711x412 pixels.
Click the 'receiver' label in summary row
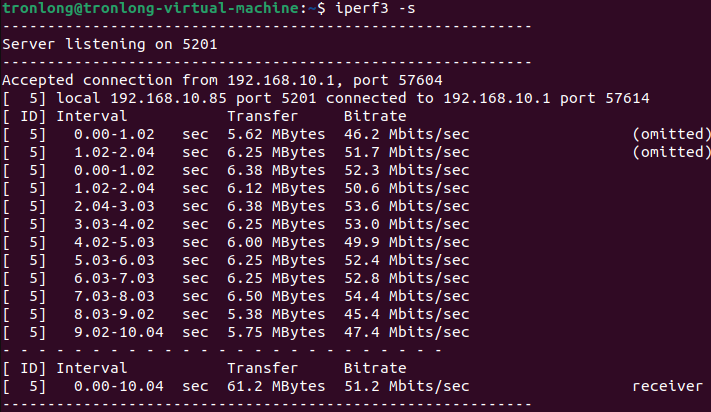point(667,386)
